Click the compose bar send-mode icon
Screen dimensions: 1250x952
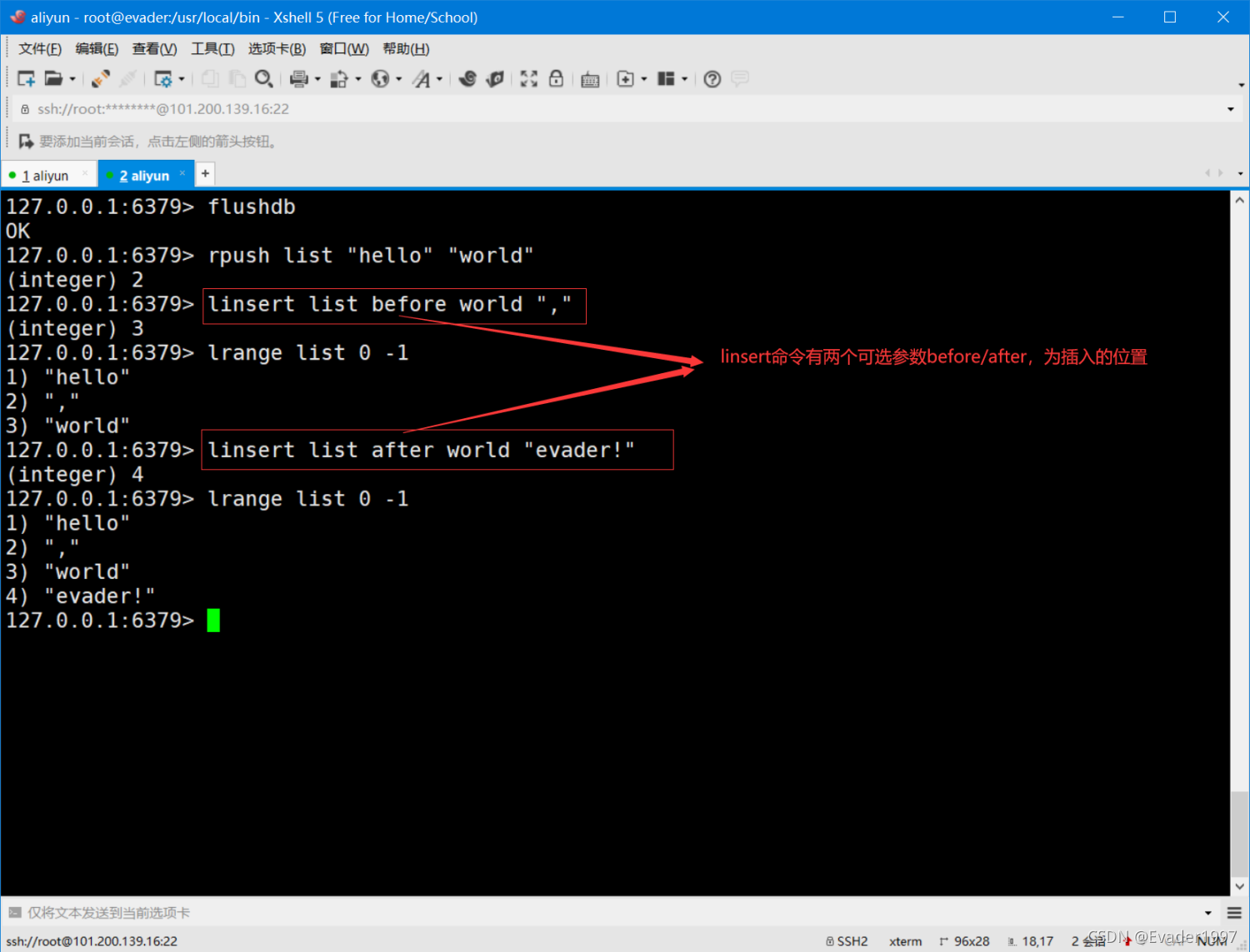[14, 913]
